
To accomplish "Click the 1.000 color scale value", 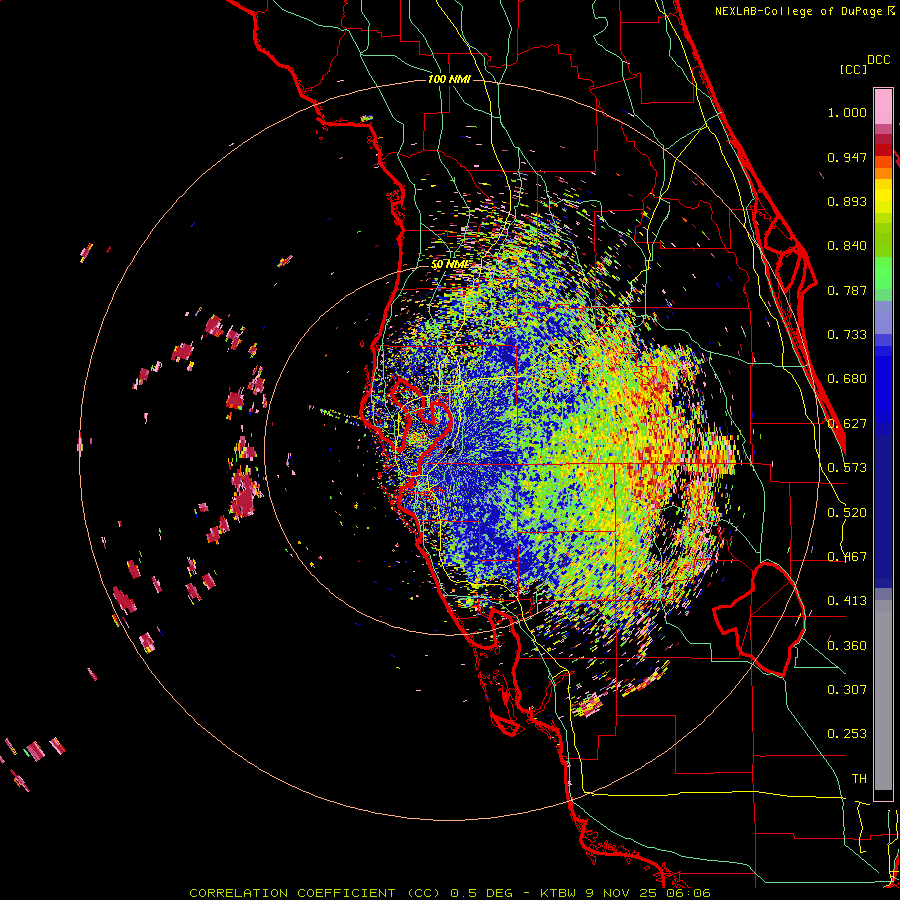I will [847, 112].
